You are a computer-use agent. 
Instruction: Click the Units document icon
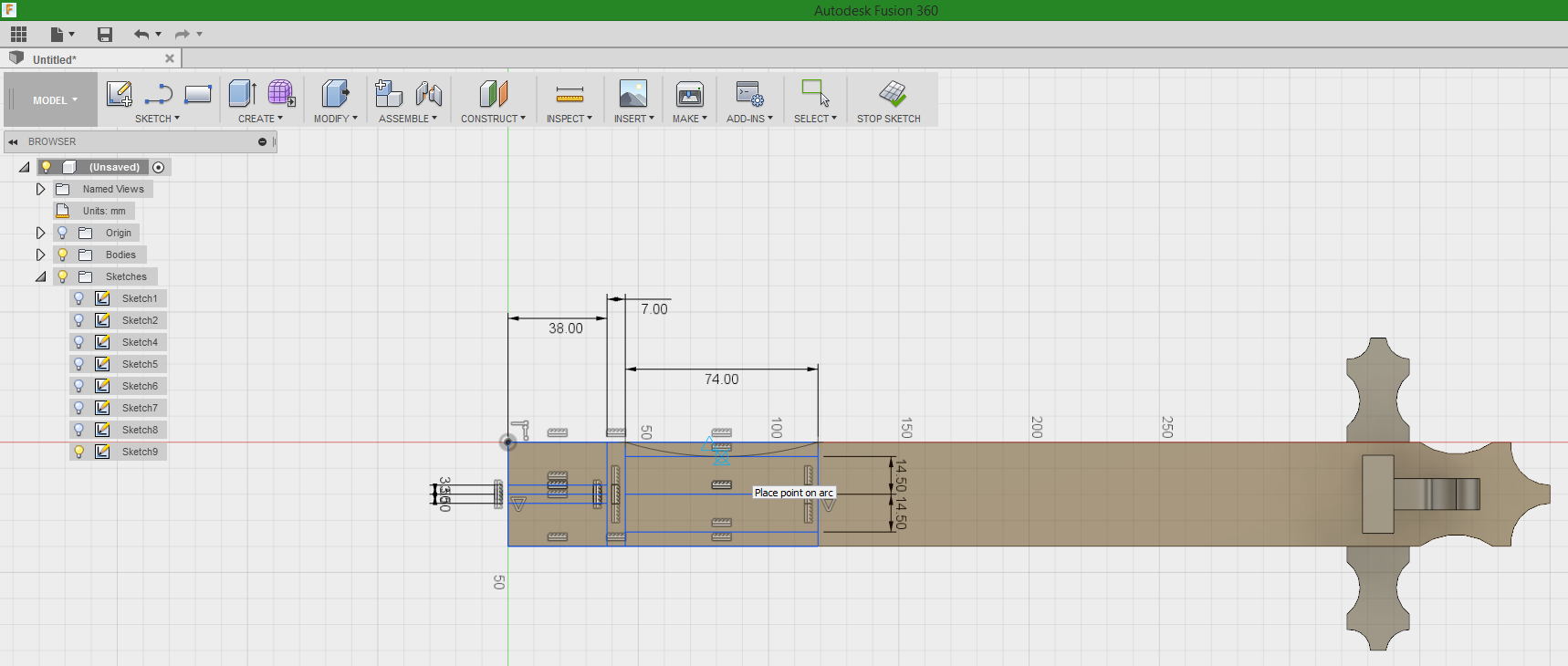coord(63,211)
